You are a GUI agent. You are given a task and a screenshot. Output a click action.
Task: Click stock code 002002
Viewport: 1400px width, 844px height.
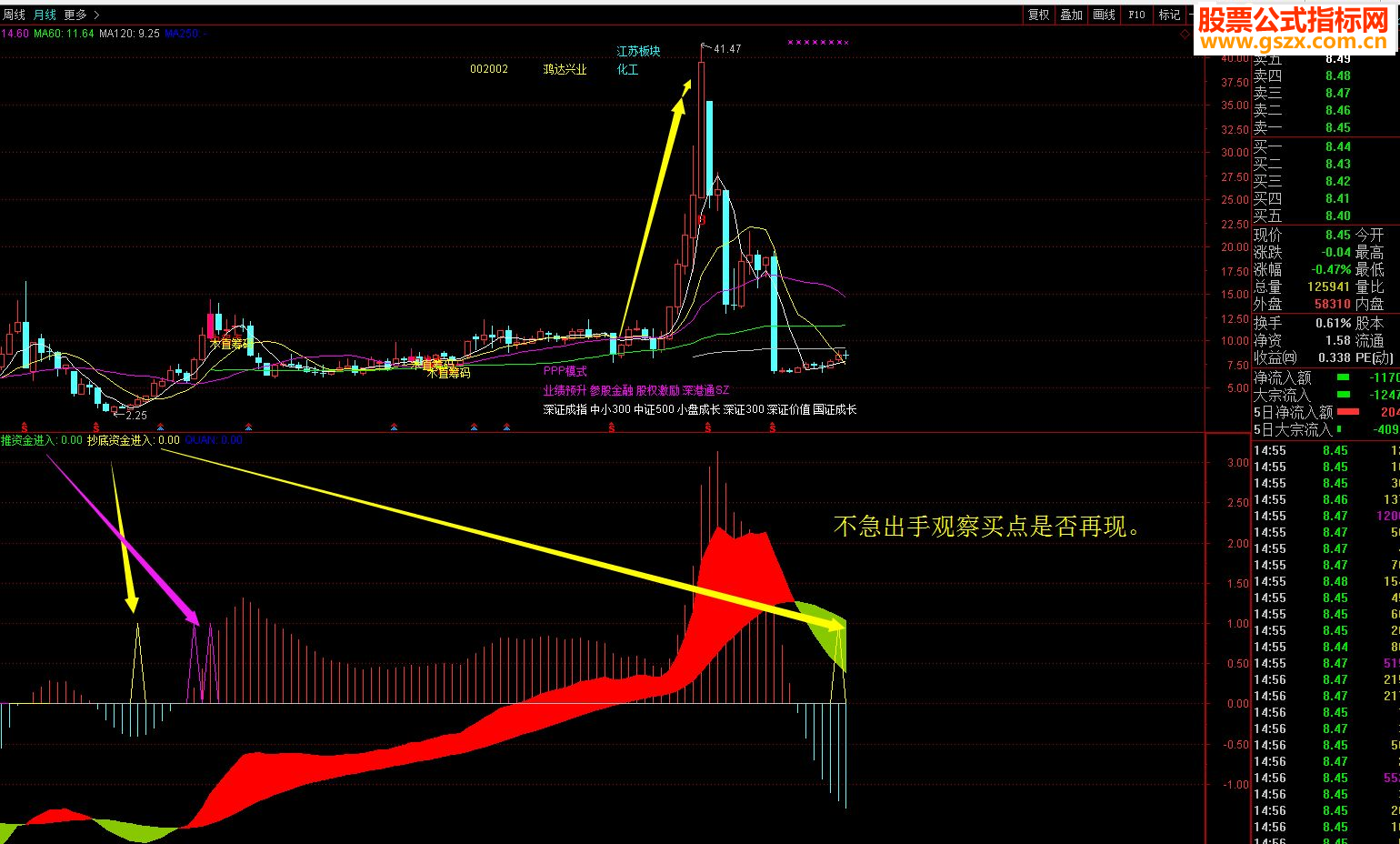point(489,69)
